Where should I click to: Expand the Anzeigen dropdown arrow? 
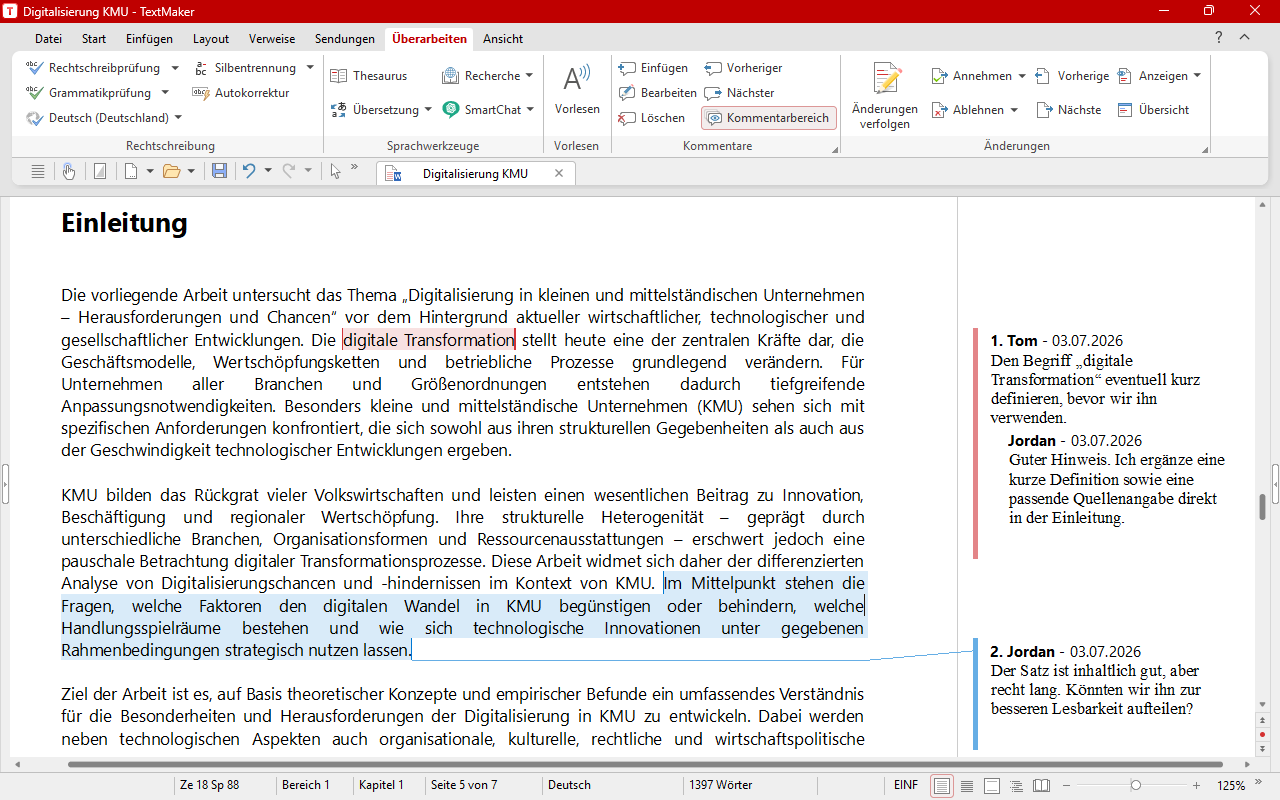1197,76
